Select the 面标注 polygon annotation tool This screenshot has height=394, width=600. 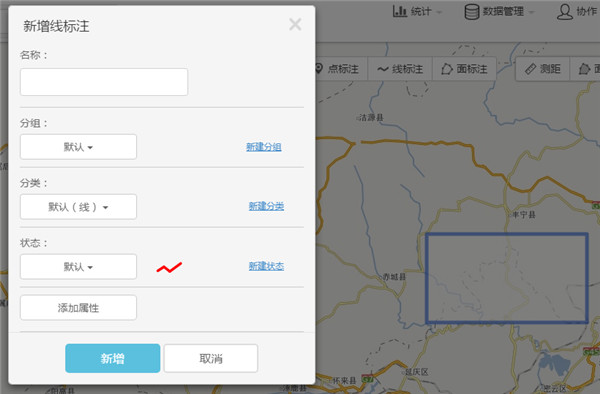click(x=465, y=69)
